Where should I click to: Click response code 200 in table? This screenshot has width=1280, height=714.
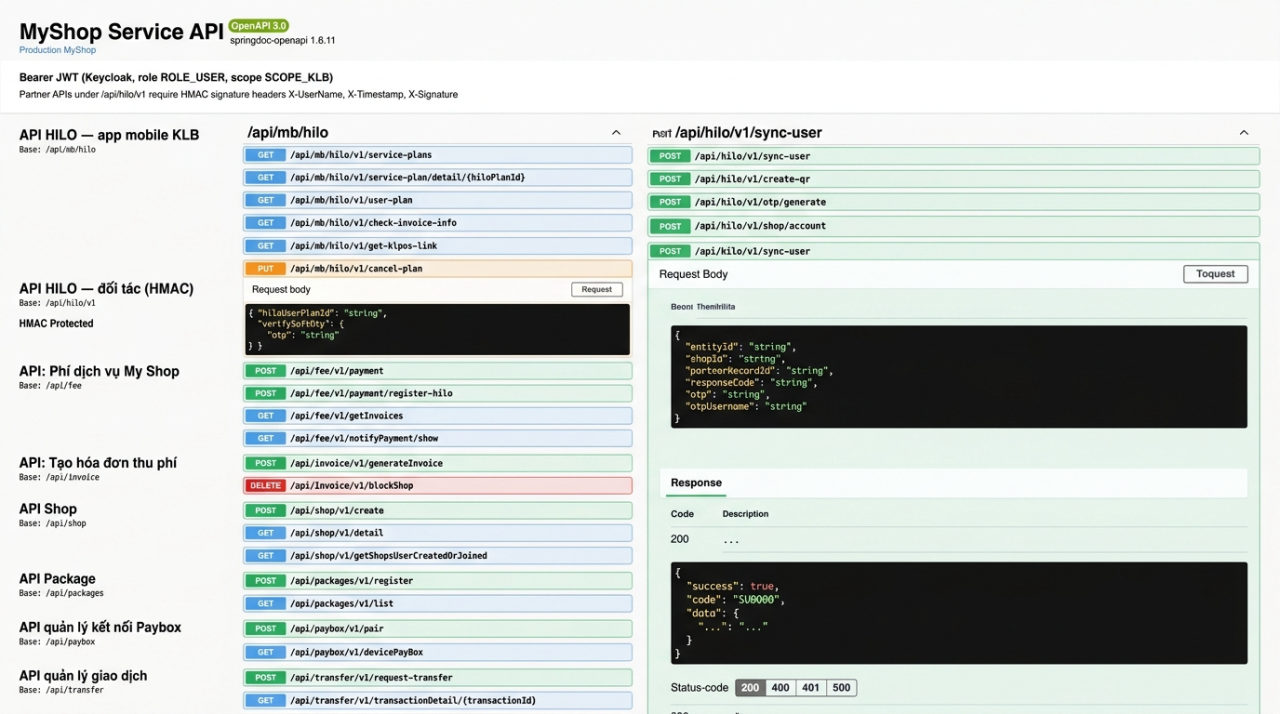pyautogui.click(x=680, y=539)
